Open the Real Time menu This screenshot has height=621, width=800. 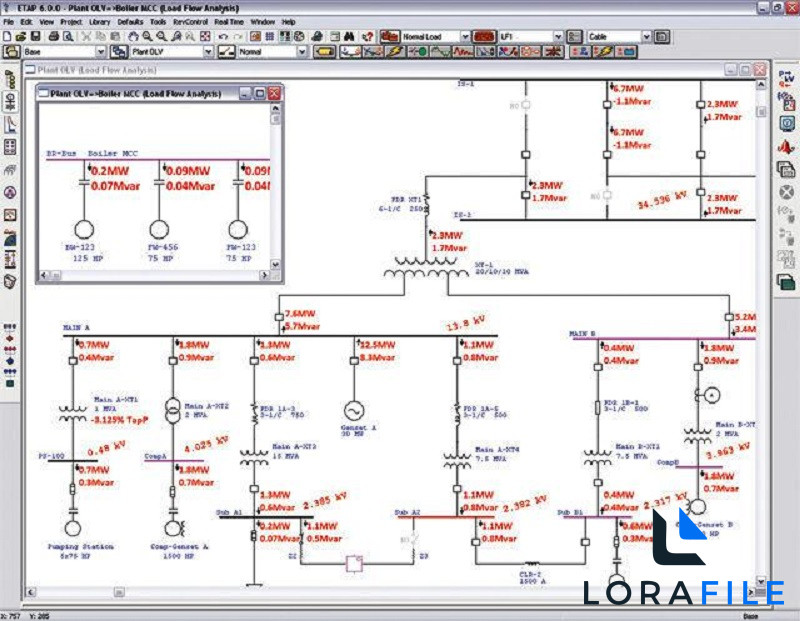pyautogui.click(x=229, y=22)
